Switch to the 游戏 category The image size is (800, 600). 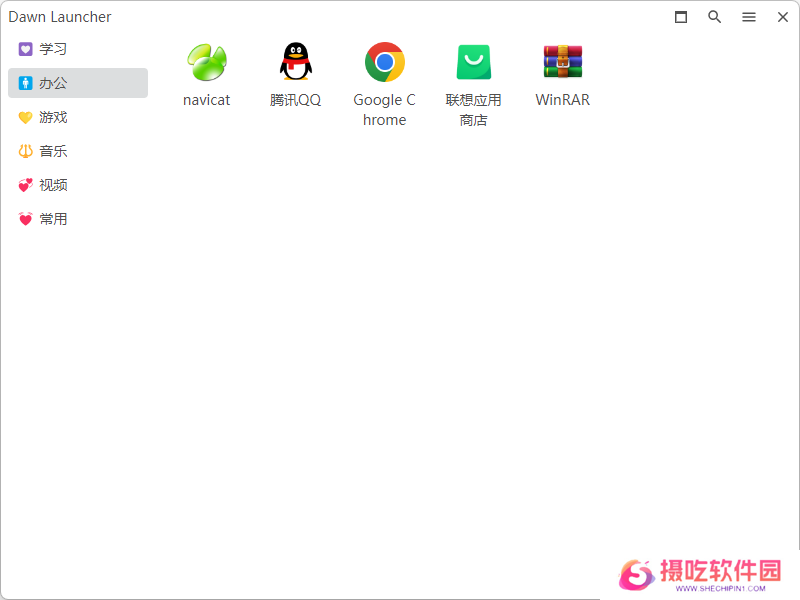[x=78, y=117]
